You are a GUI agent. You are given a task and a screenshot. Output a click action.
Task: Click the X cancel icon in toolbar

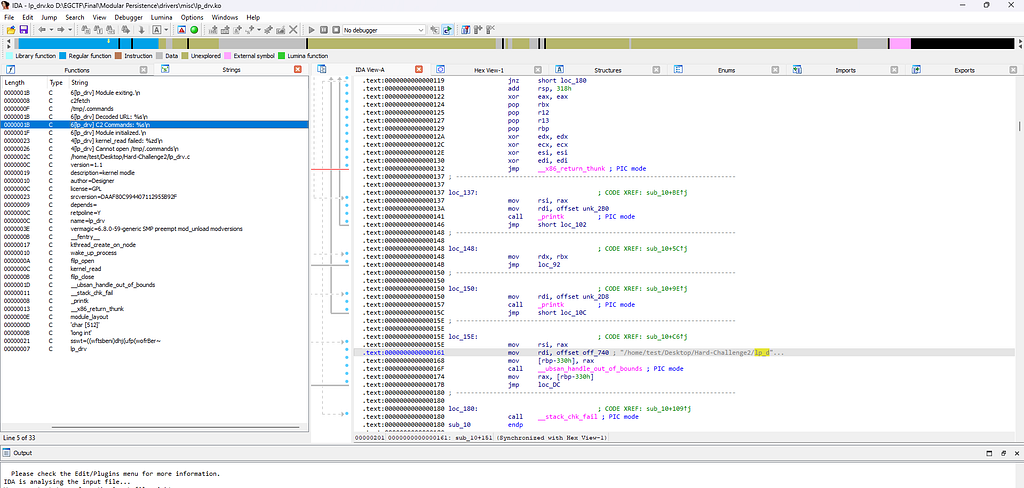click(293, 30)
